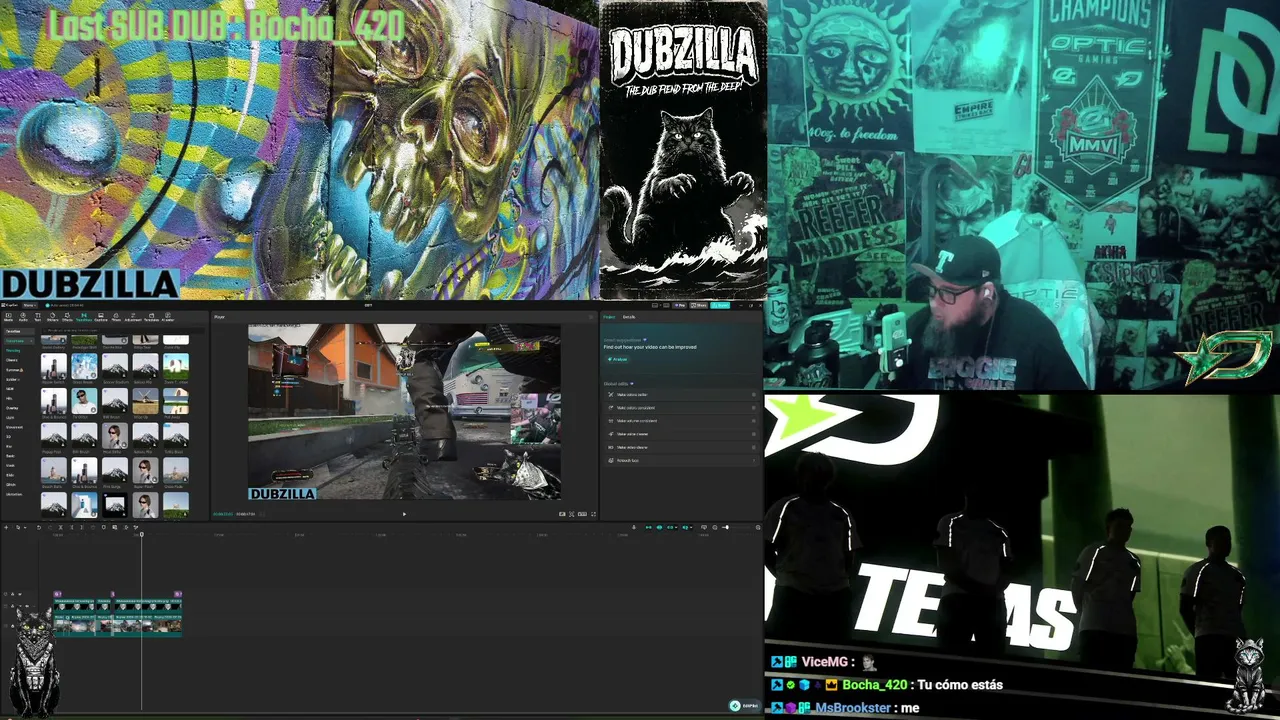Toggle the Make colors better switch
The image size is (1280, 720).
tap(753, 395)
